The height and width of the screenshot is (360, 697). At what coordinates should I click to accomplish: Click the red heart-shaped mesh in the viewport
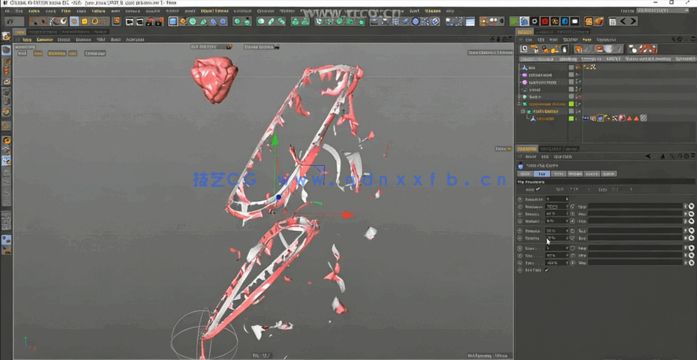point(214,79)
